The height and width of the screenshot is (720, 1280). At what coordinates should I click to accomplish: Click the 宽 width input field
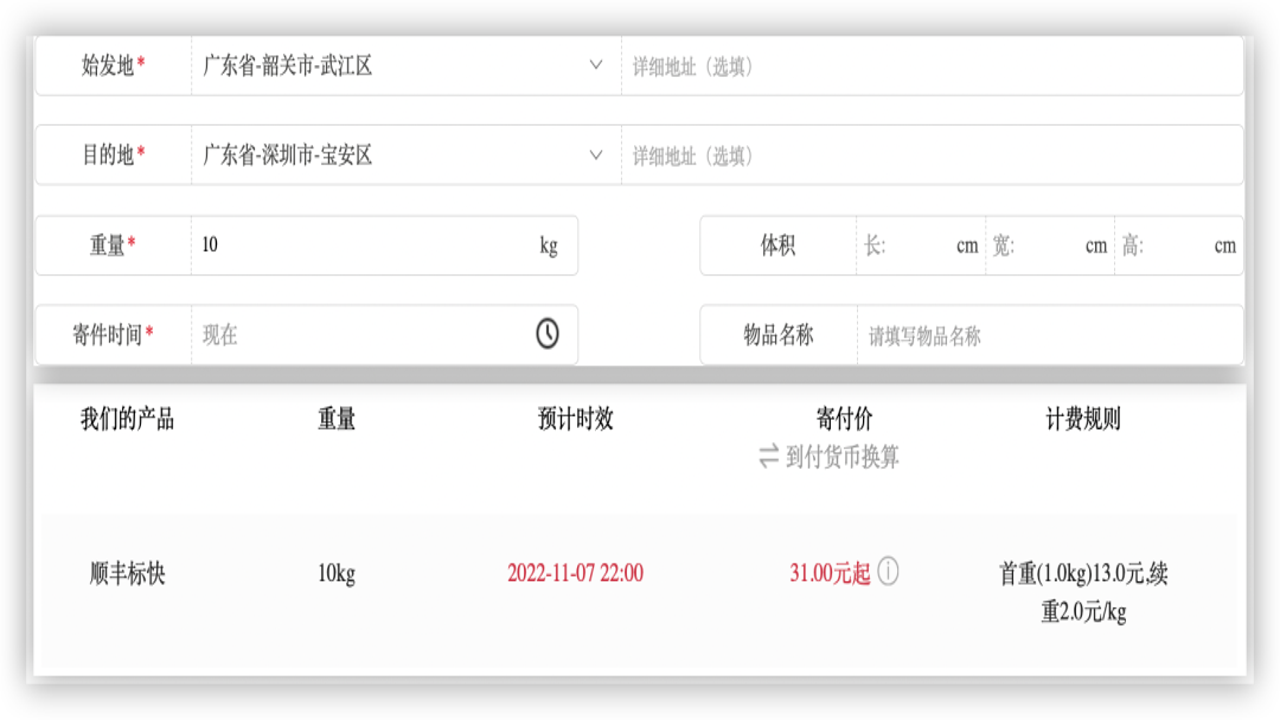(x=1050, y=245)
